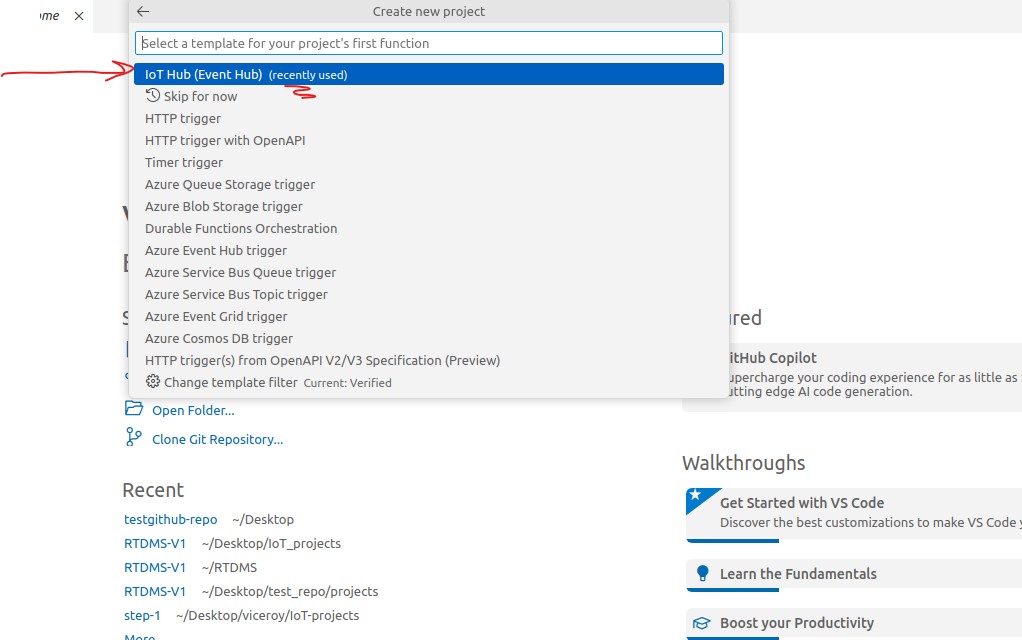Choose Azure Service Bus Queue trigger
The height and width of the screenshot is (640, 1022).
coord(429,272)
